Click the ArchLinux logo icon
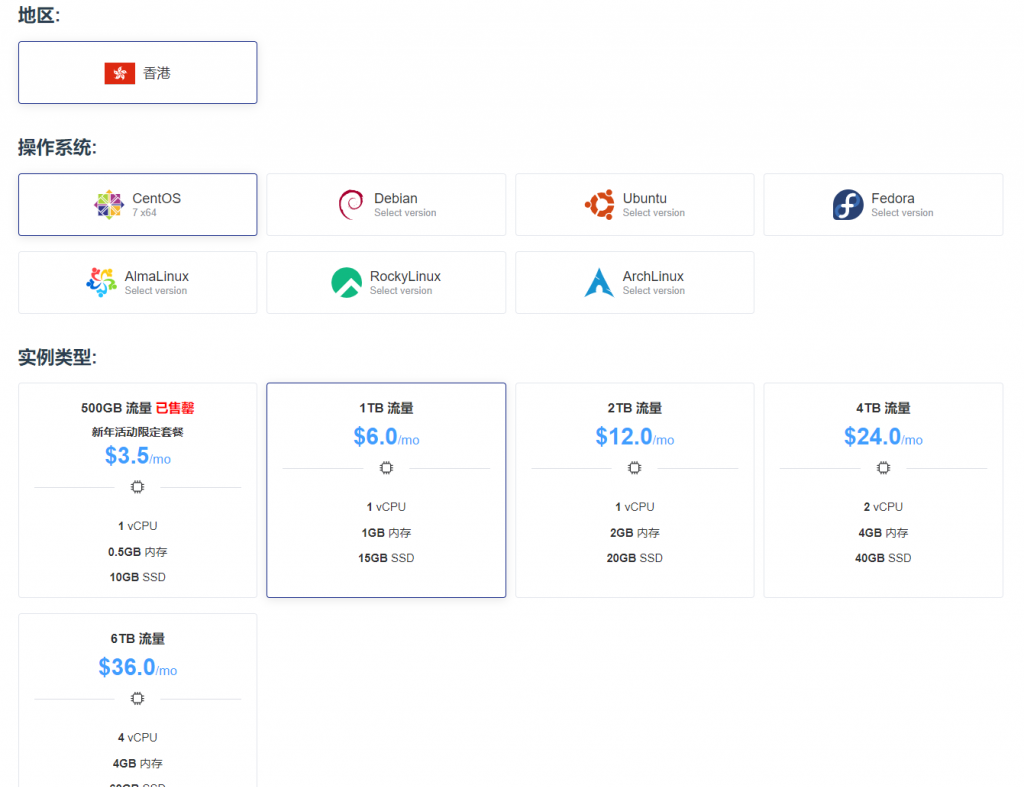This screenshot has height=787, width=1024. tap(599, 283)
